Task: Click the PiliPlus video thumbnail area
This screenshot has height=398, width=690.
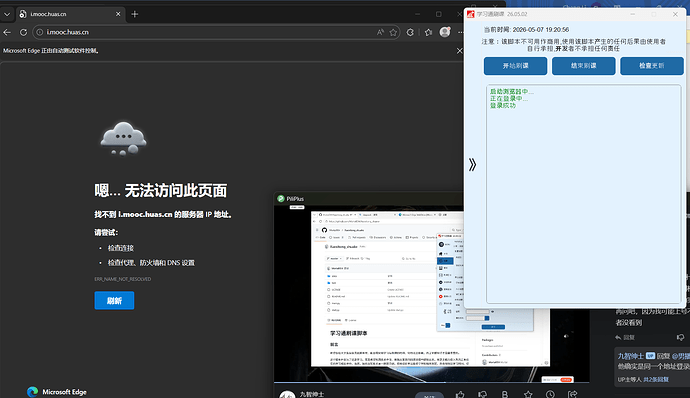Action: click(x=431, y=294)
